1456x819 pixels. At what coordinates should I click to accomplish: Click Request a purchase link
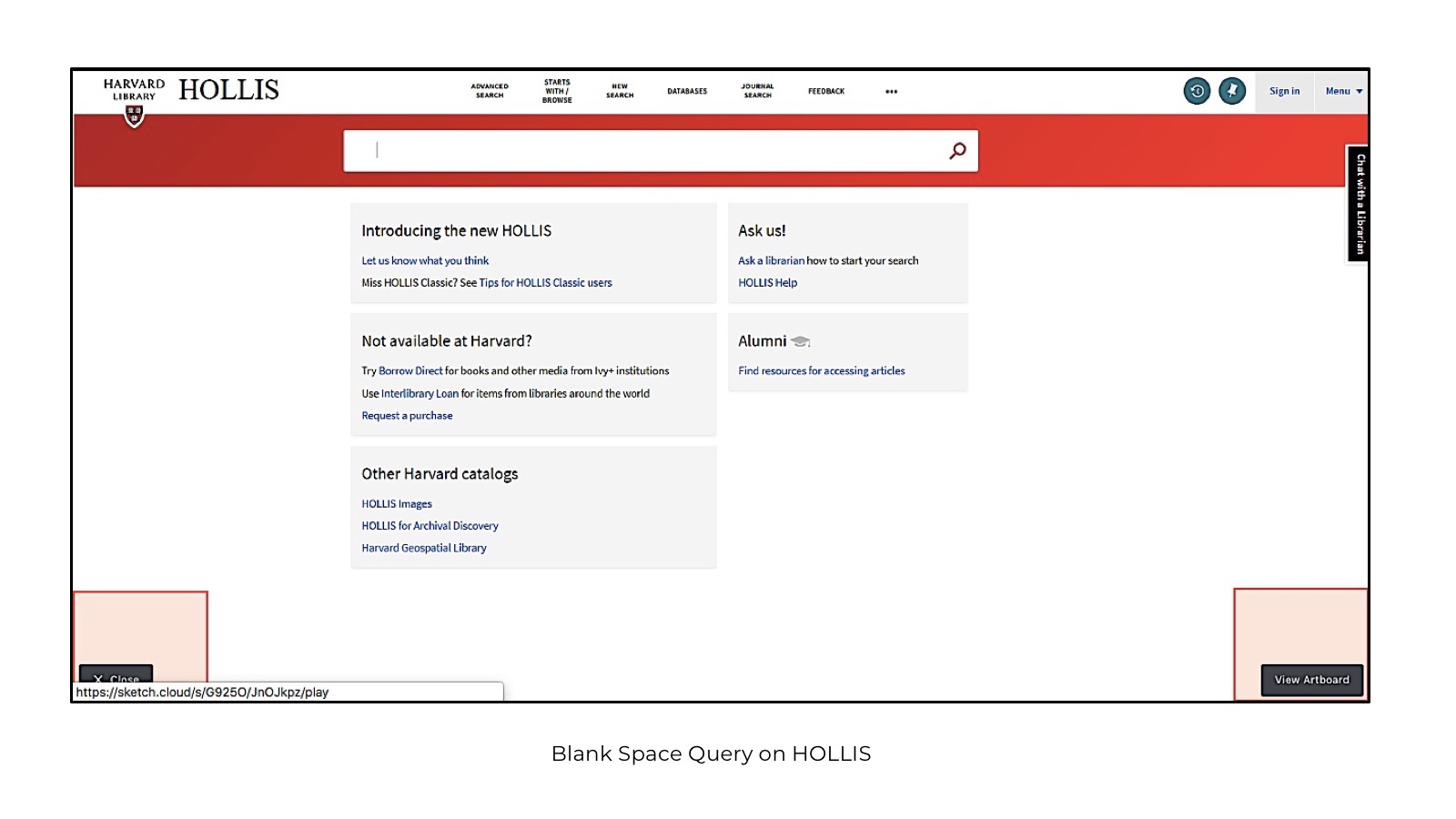pyautogui.click(x=407, y=416)
